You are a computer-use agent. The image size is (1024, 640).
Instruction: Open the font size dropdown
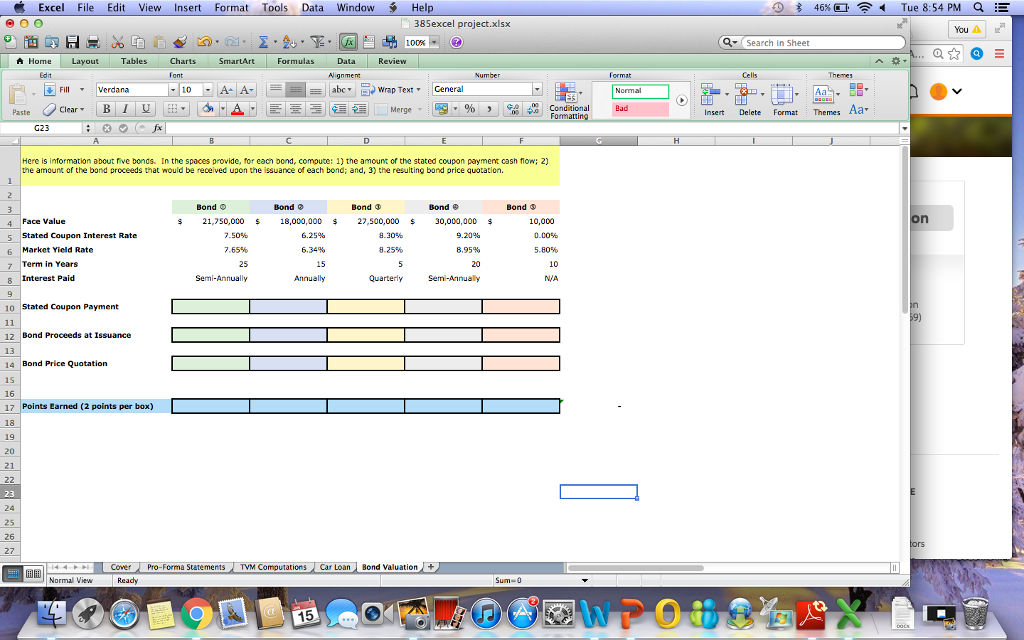point(208,90)
